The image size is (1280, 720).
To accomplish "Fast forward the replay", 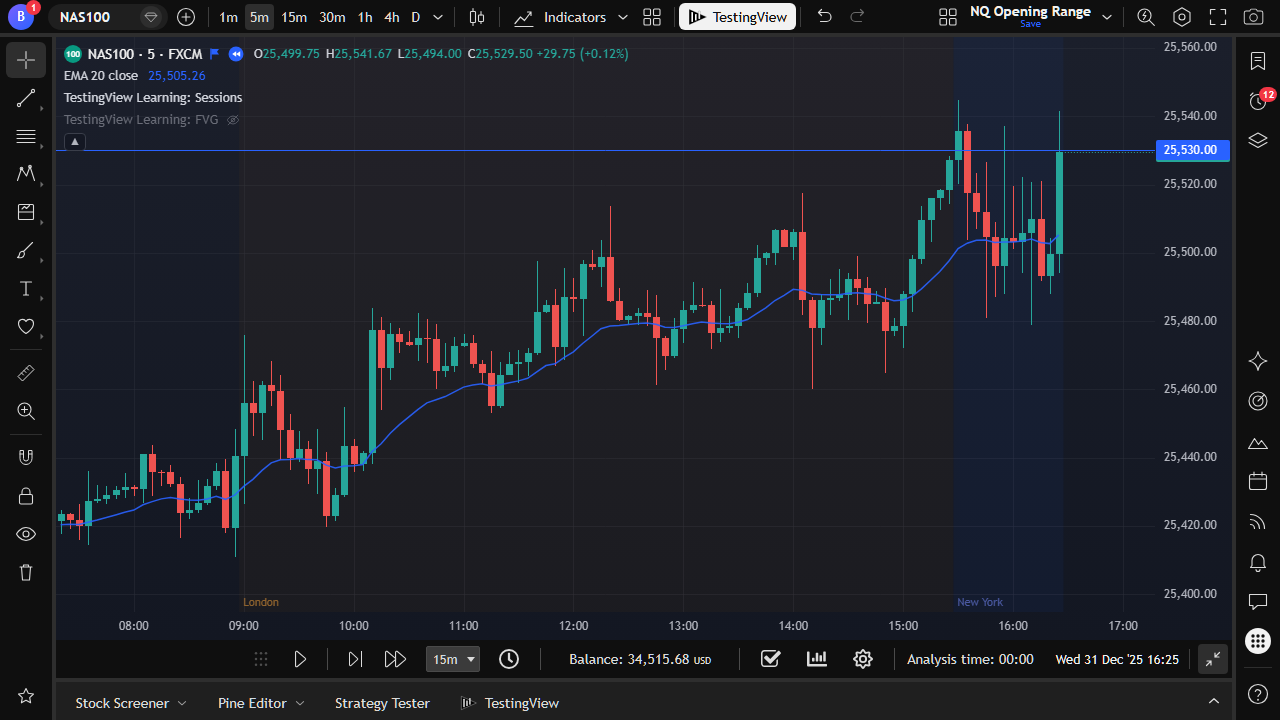I will click(395, 659).
